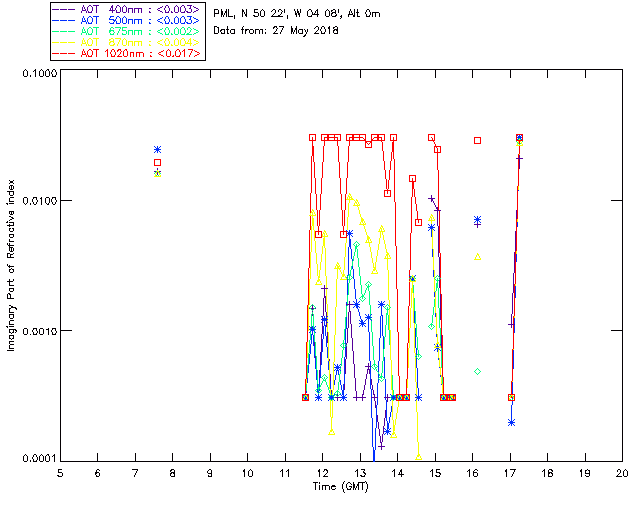Click the lone yellow triangle marker just after 16 GMT

pyautogui.click(x=478, y=257)
